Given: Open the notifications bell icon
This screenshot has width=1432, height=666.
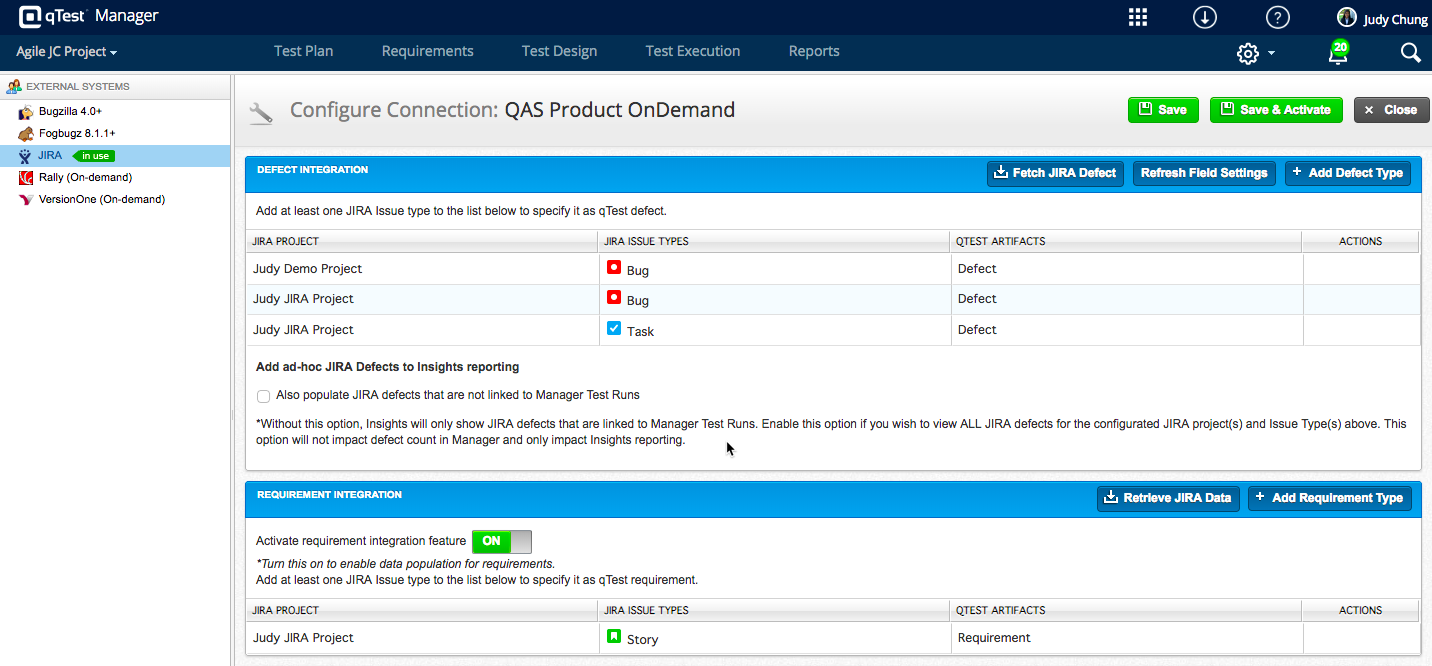Looking at the screenshot, I should (1337, 53).
